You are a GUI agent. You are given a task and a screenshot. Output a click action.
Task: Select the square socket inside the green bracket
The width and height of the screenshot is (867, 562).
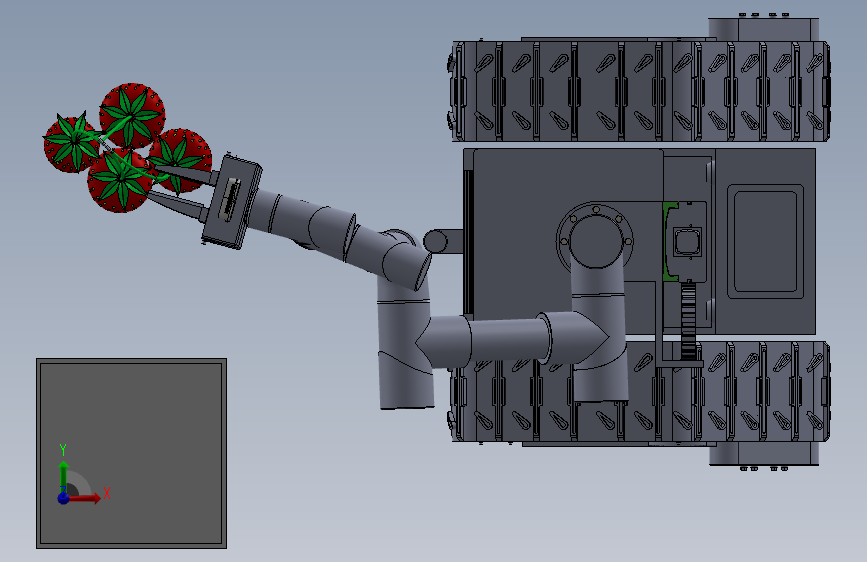688,242
